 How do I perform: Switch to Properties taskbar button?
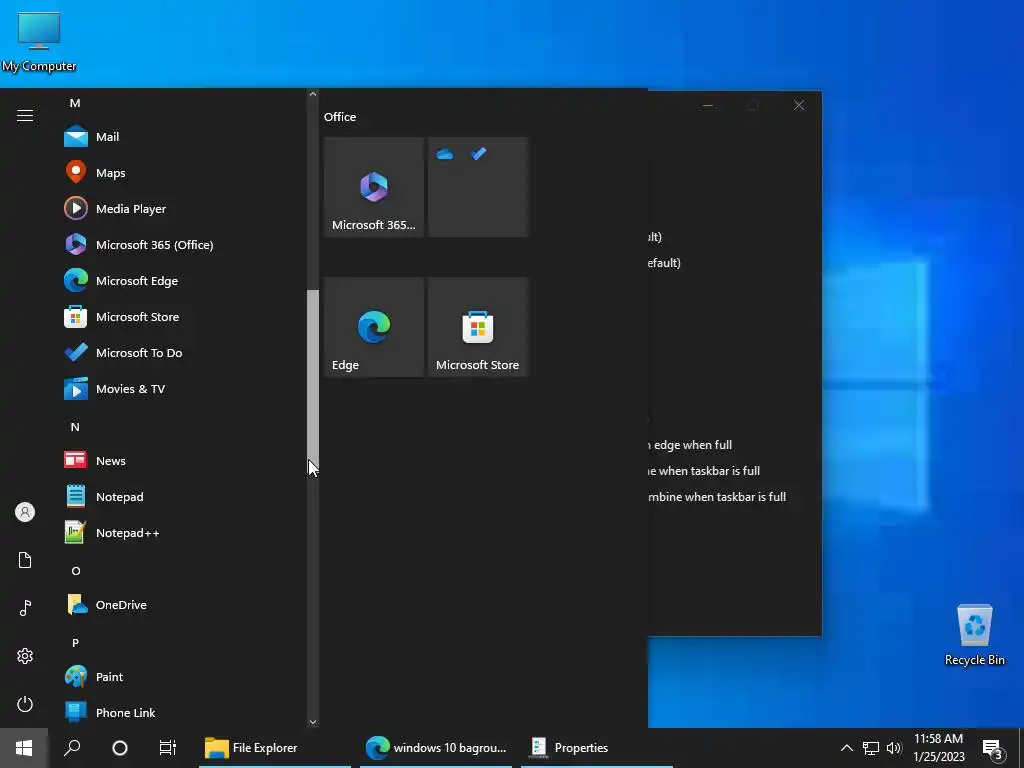pos(597,748)
